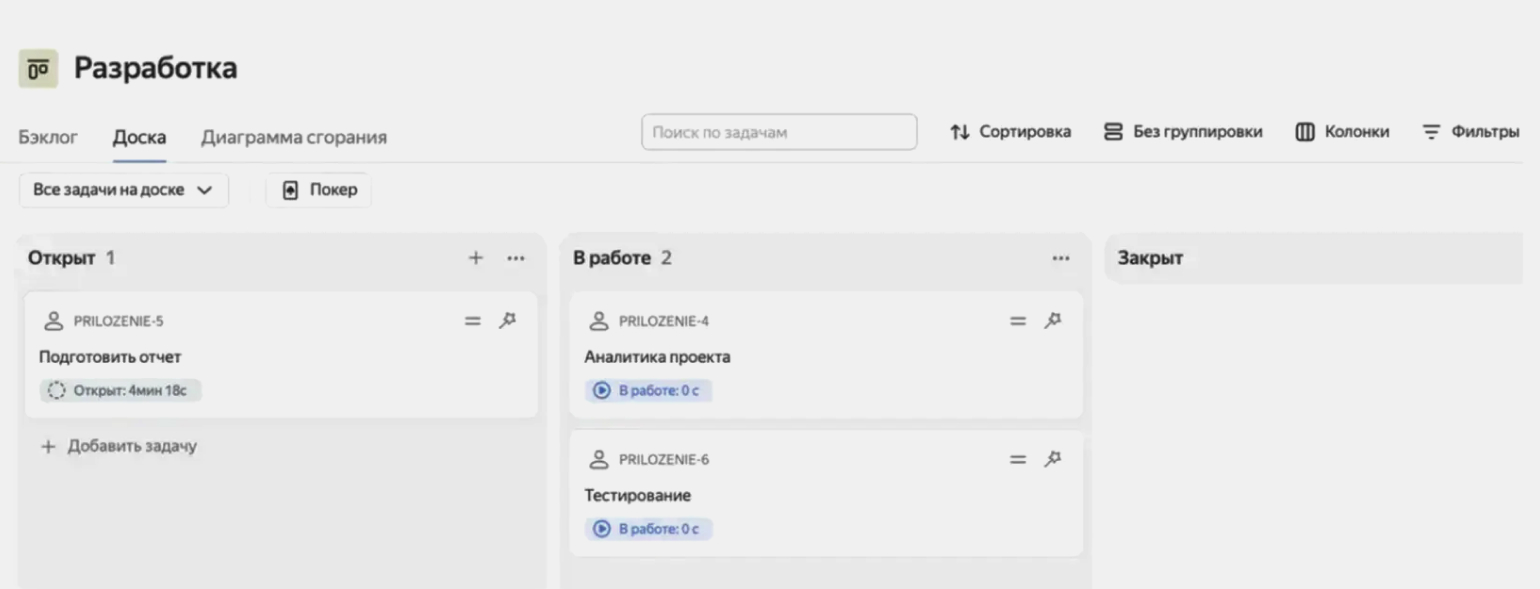Click priority icon on PRILOZENIE-4 card
Screen dimensions: 1540x589
point(1018,321)
